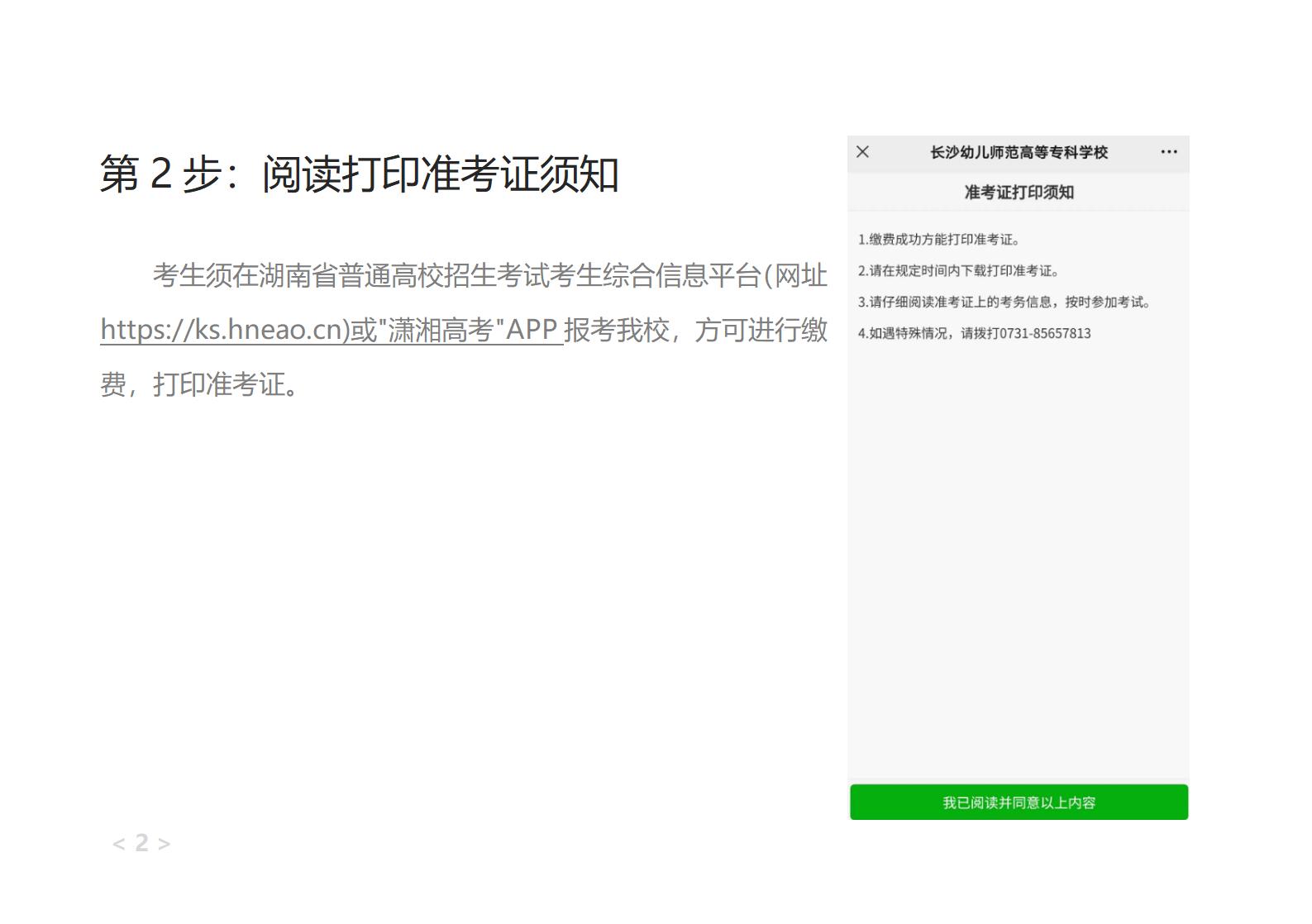Click the page number 2 indicator
The width and height of the screenshot is (1312, 924).
point(141,843)
